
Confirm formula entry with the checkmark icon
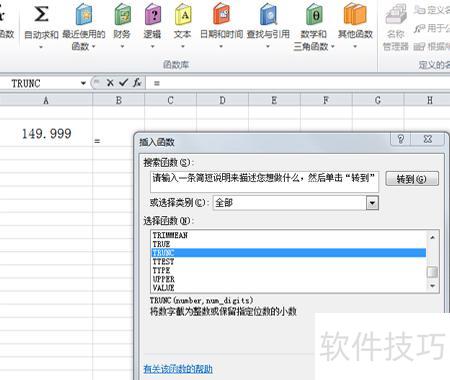pyautogui.click(x=123, y=83)
